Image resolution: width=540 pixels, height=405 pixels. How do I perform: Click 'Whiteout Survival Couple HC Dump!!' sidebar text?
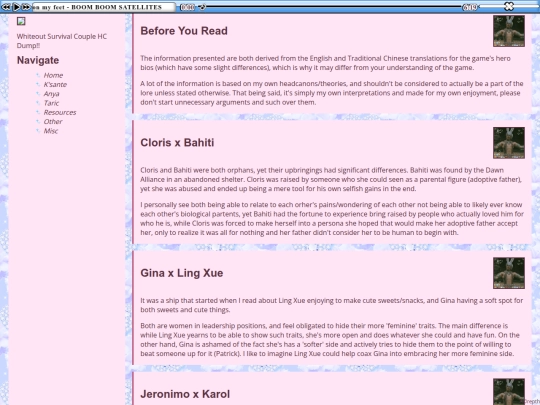pyautogui.click(x=62, y=41)
